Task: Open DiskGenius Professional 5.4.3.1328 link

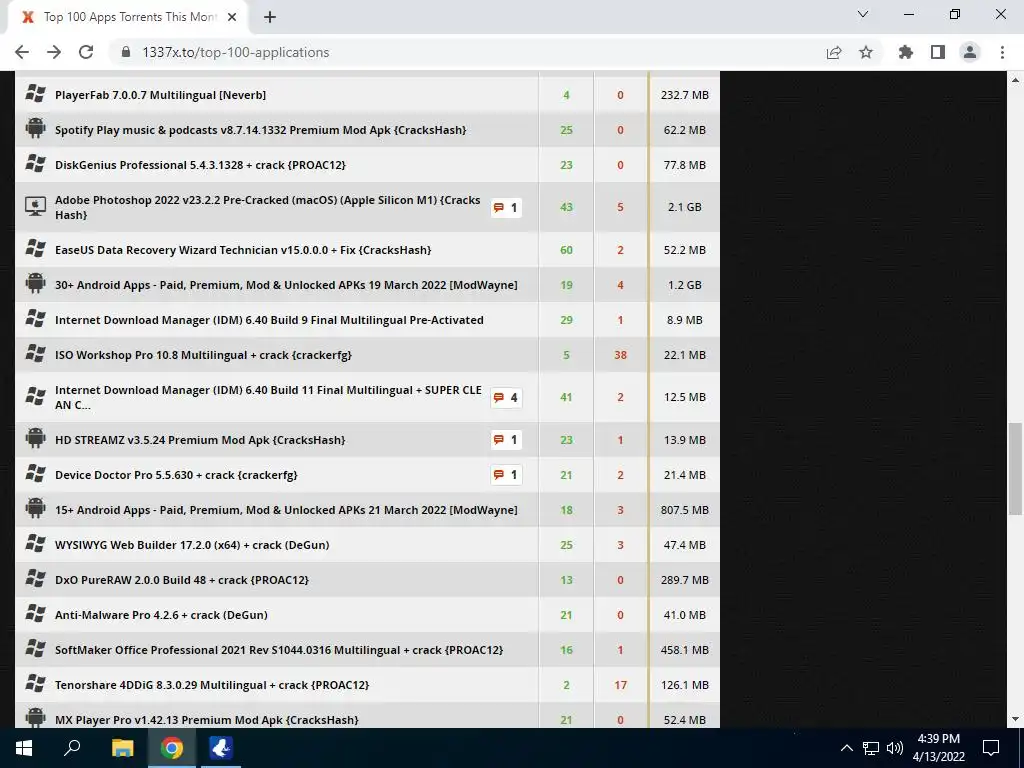Action: tap(200, 165)
